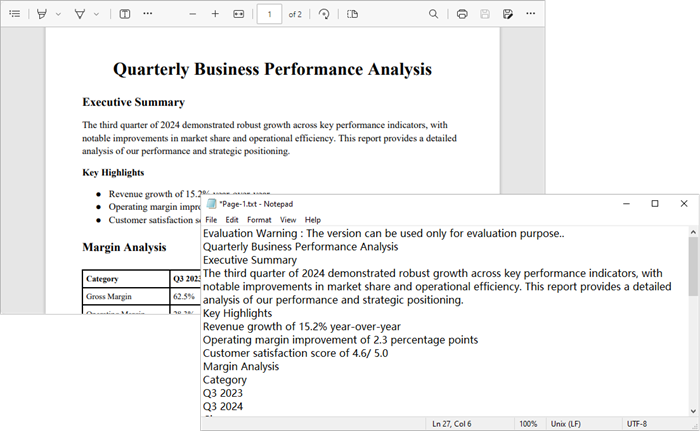The width and height of the screenshot is (700, 431).
Task: Click the add text box tool icon
Action: 125,14
